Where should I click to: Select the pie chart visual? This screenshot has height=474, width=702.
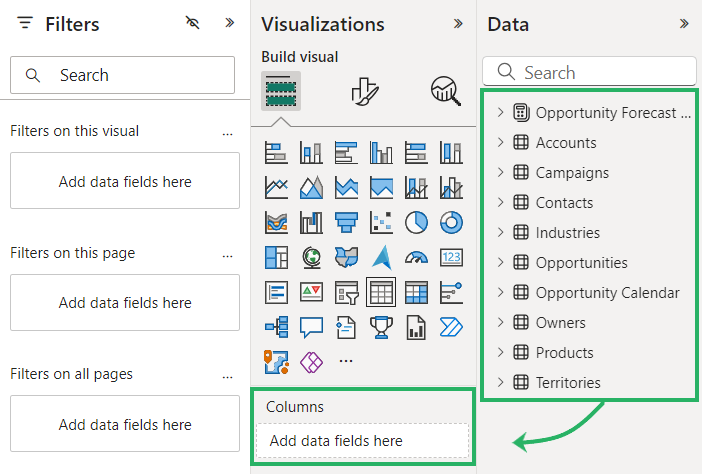click(x=416, y=222)
